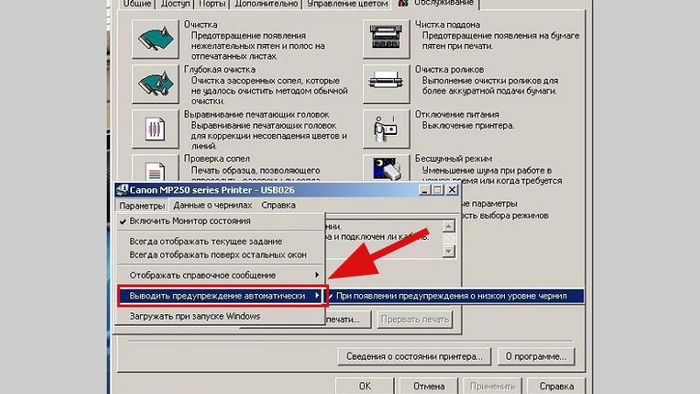Choose Загружать при запуске Windows
Screen dimensions: 700x394
(221, 316)
